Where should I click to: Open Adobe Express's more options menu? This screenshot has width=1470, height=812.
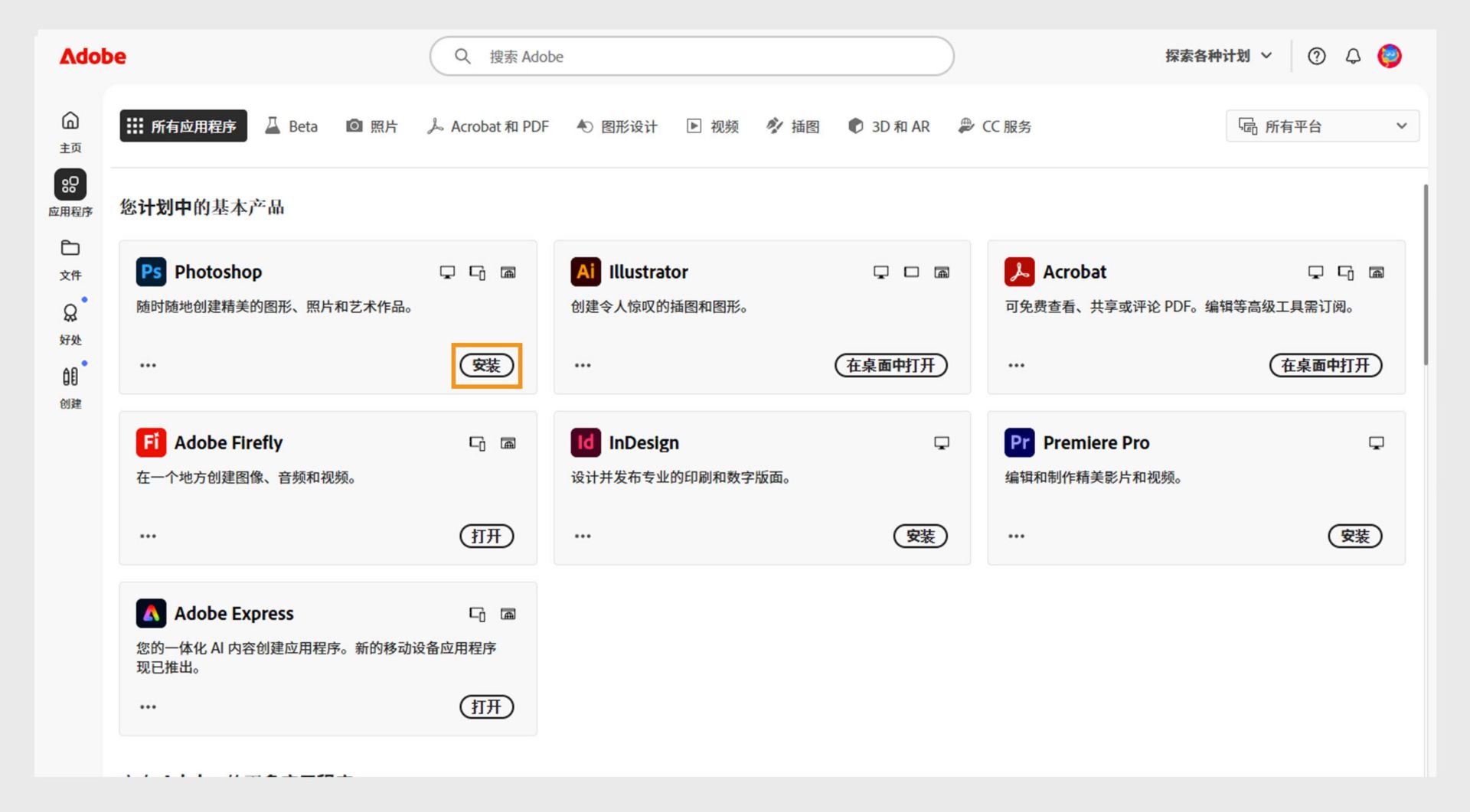point(148,707)
